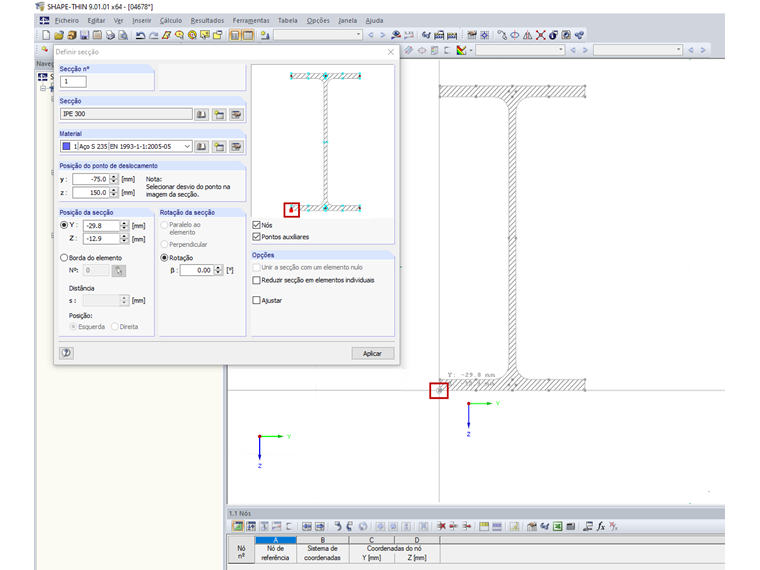Toggle the Pontos auxiliares checkbox

(256, 237)
